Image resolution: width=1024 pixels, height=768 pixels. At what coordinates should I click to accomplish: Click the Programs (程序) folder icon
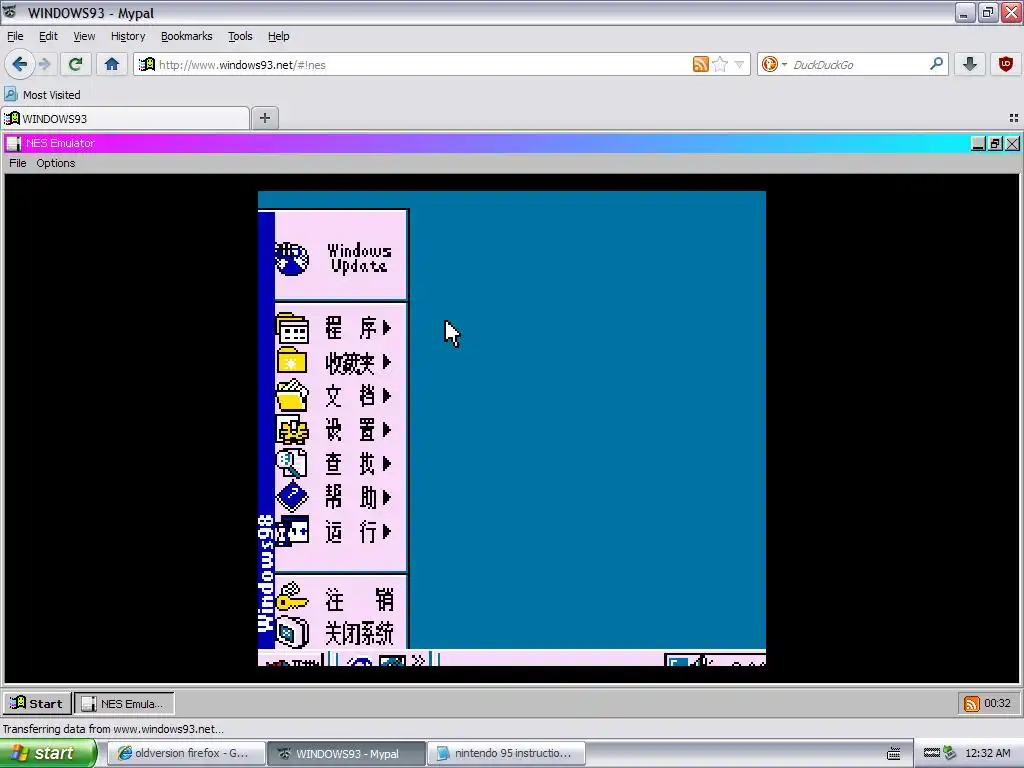tap(292, 328)
